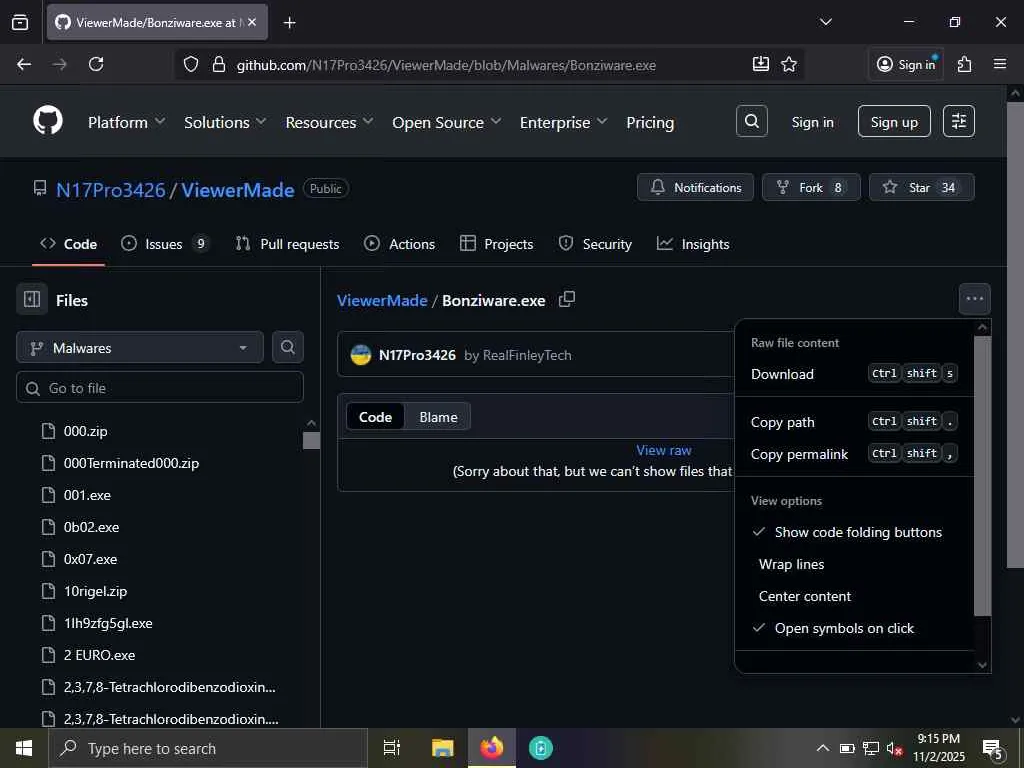The image size is (1024, 768).
Task: Open appearance settings slider icon in header
Action: click(x=959, y=121)
